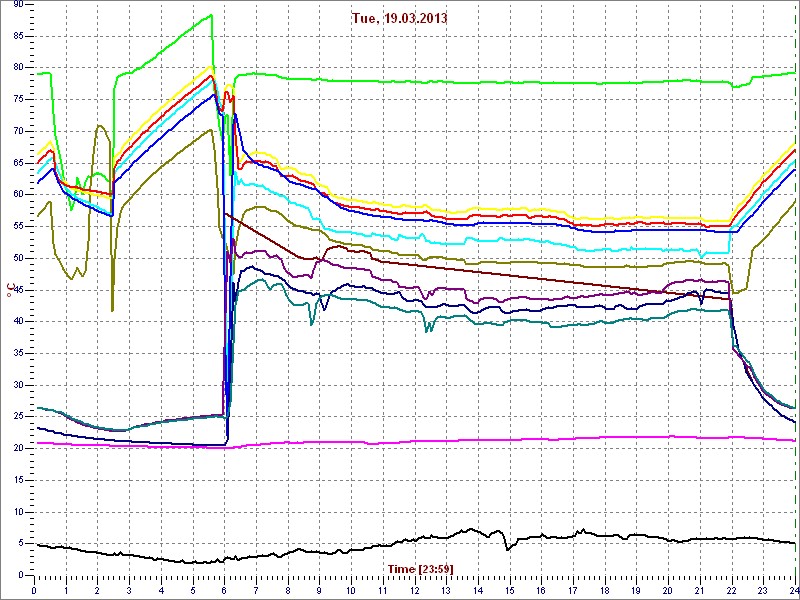The width and height of the screenshot is (800, 600).
Task: Select the '45' temperature axis label
Action: click(x=17, y=290)
